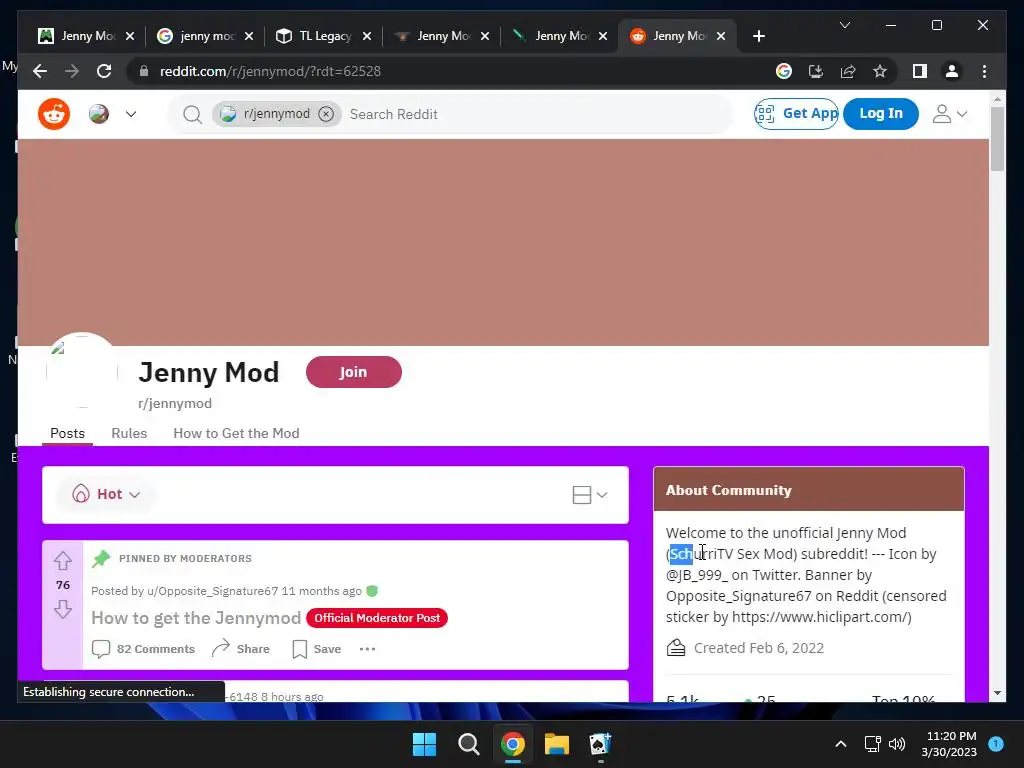Screen dimensions: 1024x768
Task: Click the Get App button
Action: 796,114
